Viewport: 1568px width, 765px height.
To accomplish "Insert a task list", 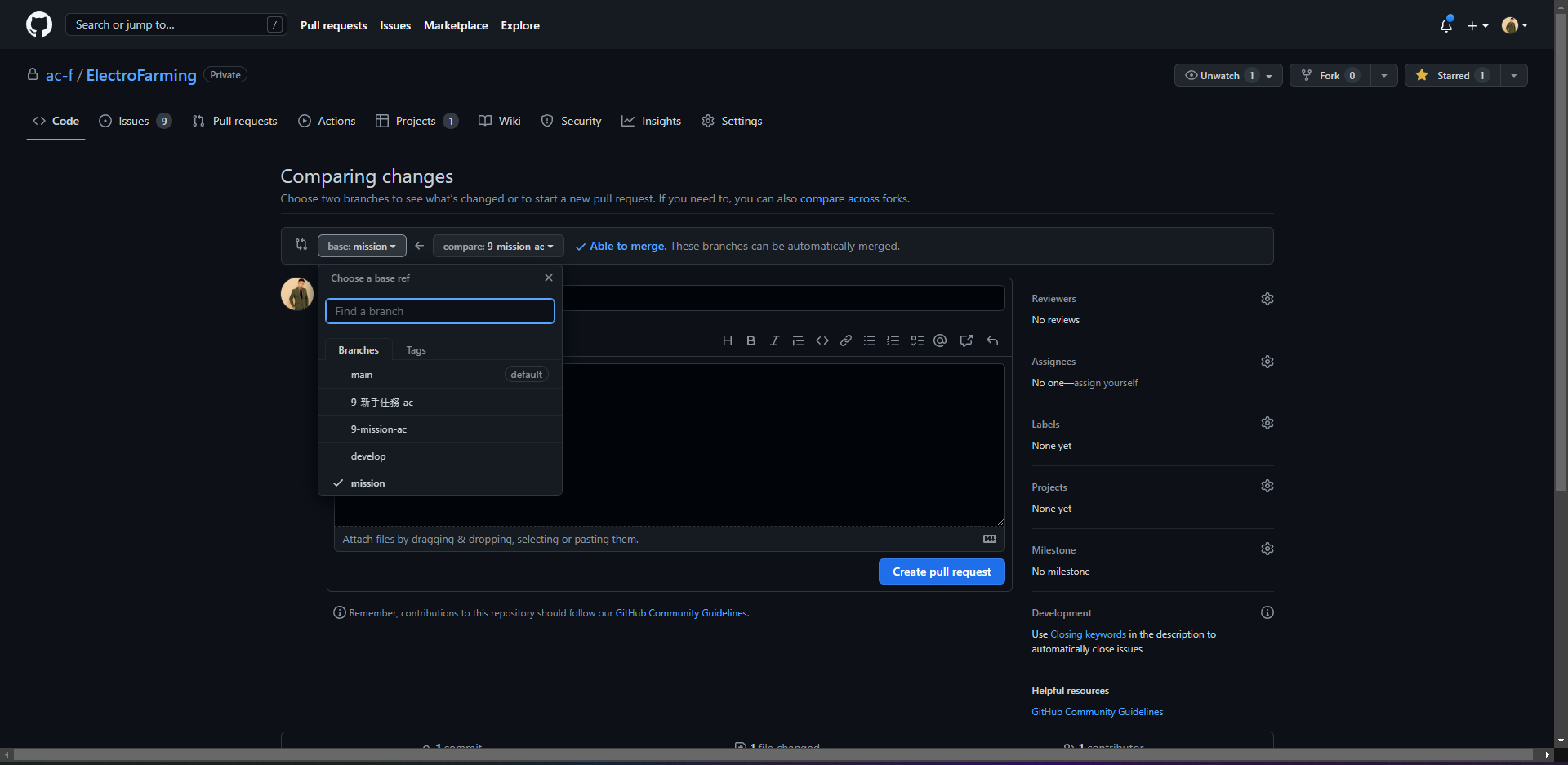I will [x=917, y=340].
